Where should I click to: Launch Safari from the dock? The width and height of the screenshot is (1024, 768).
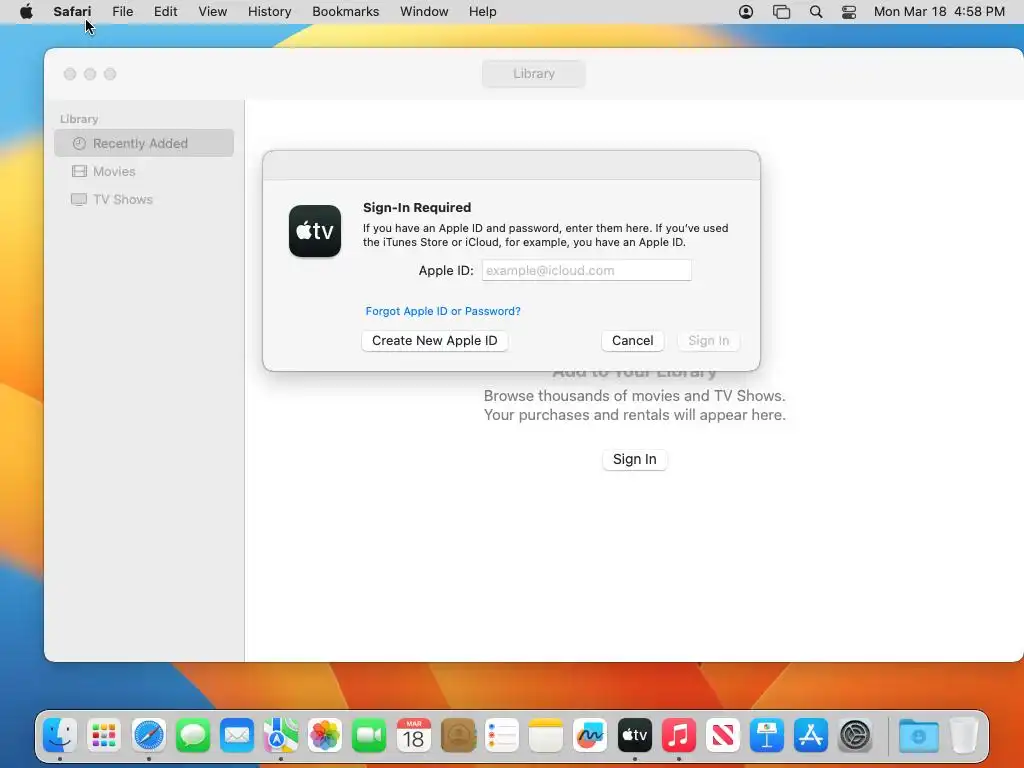click(x=149, y=735)
